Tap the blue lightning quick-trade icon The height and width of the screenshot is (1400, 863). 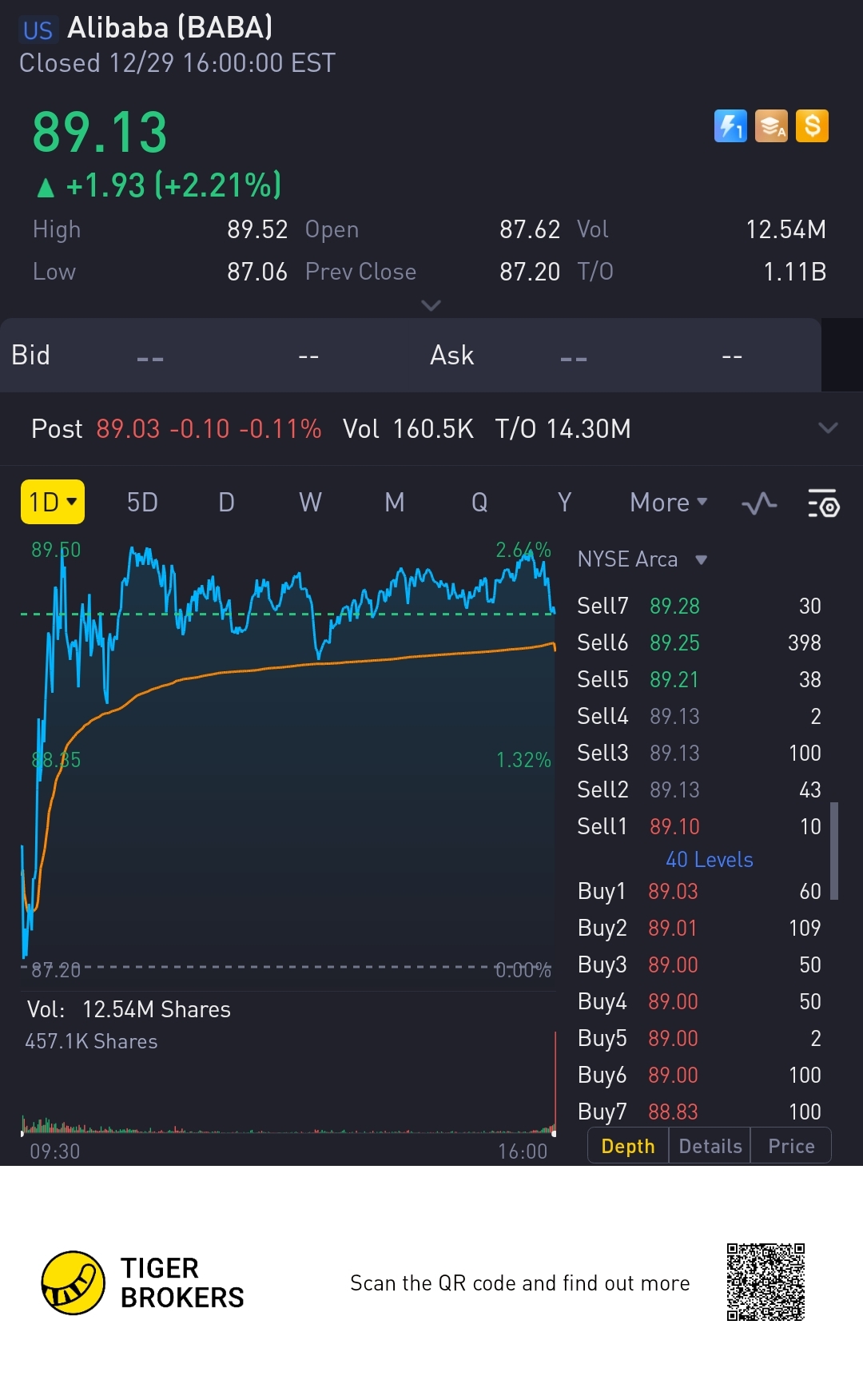point(730,126)
